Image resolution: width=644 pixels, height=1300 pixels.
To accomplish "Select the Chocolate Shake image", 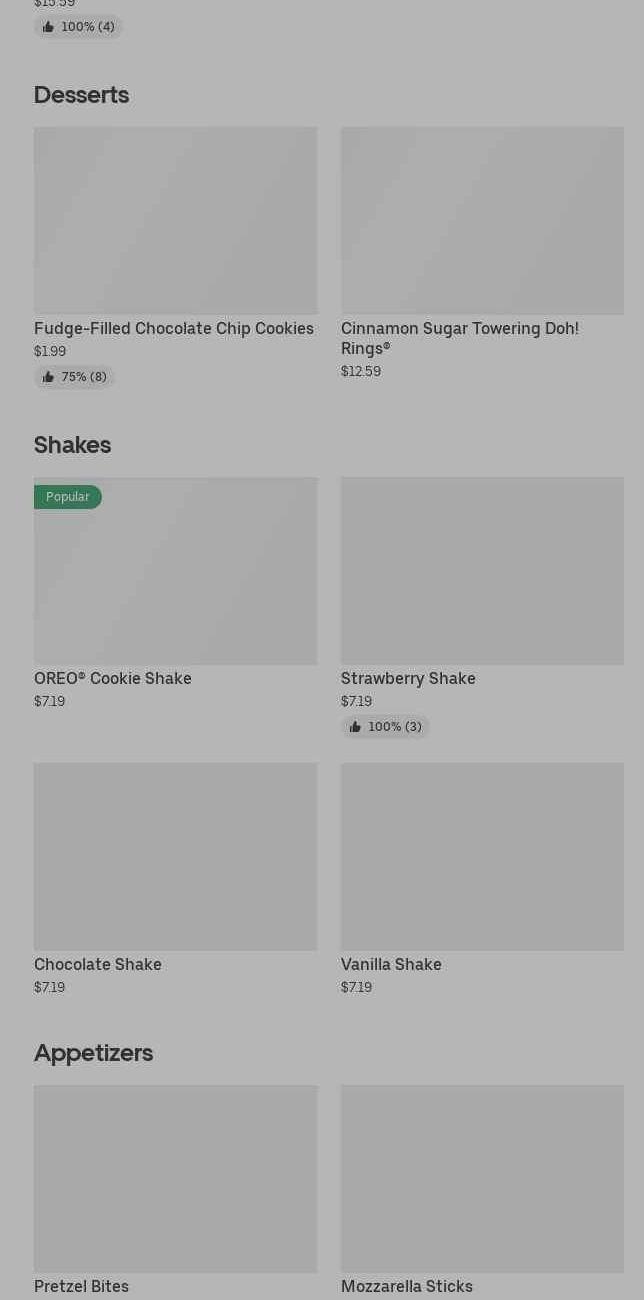I will pyautogui.click(x=175, y=856).
